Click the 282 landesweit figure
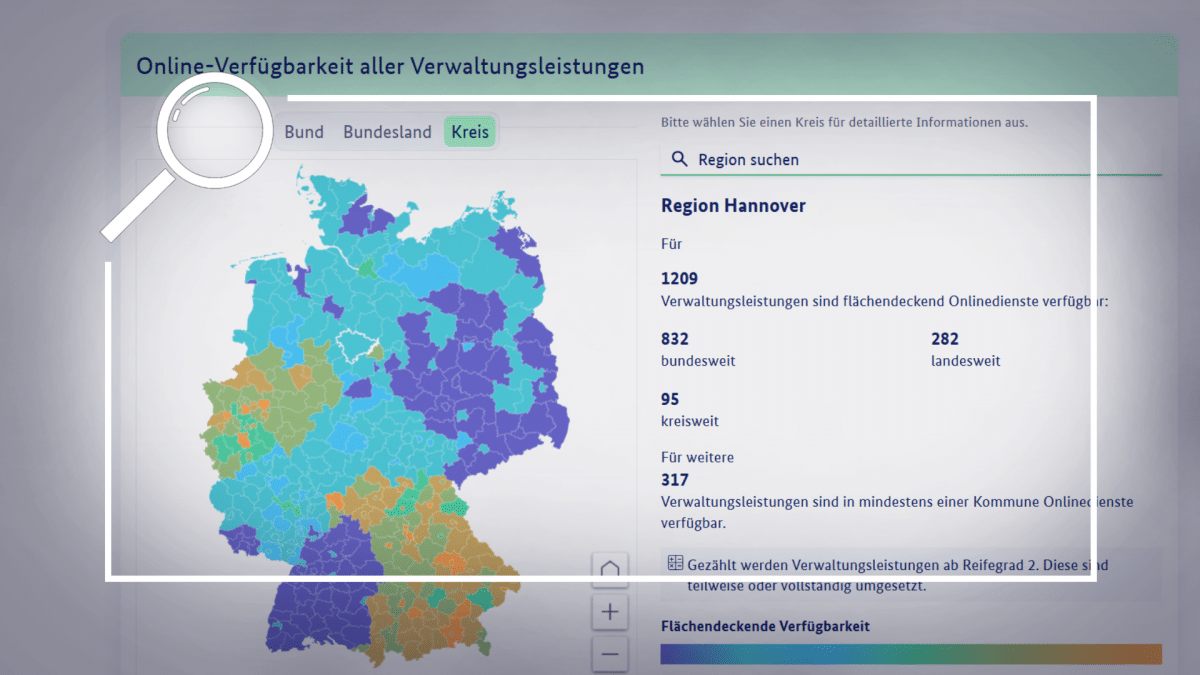This screenshot has width=1200, height=675. [945, 339]
